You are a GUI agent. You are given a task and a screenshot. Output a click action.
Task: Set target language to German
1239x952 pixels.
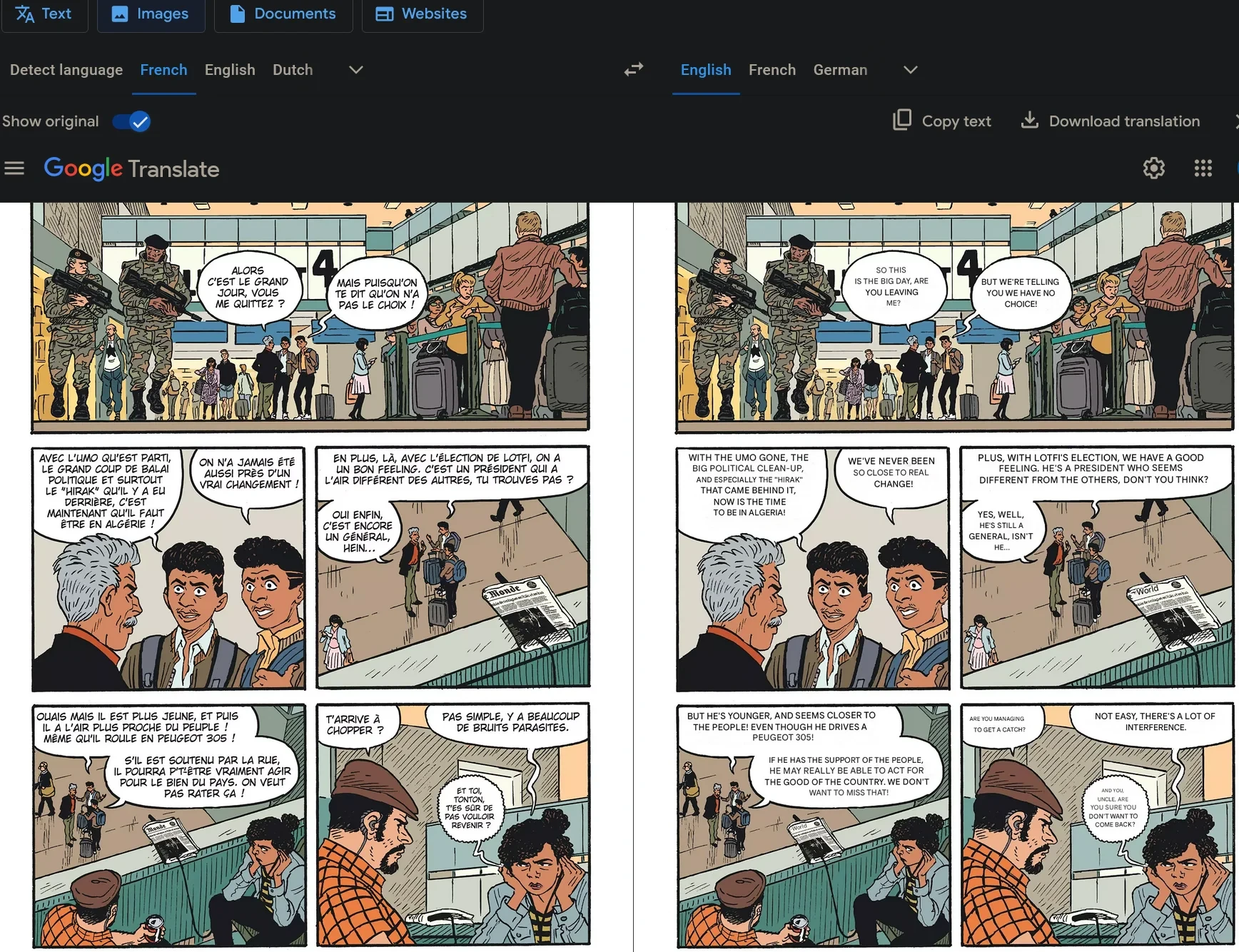coord(840,70)
